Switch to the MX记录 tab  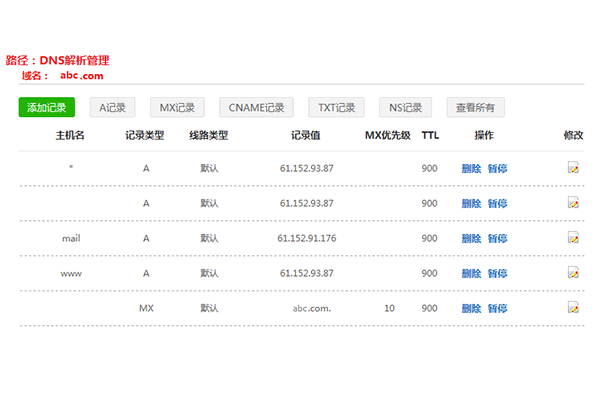coord(177,107)
